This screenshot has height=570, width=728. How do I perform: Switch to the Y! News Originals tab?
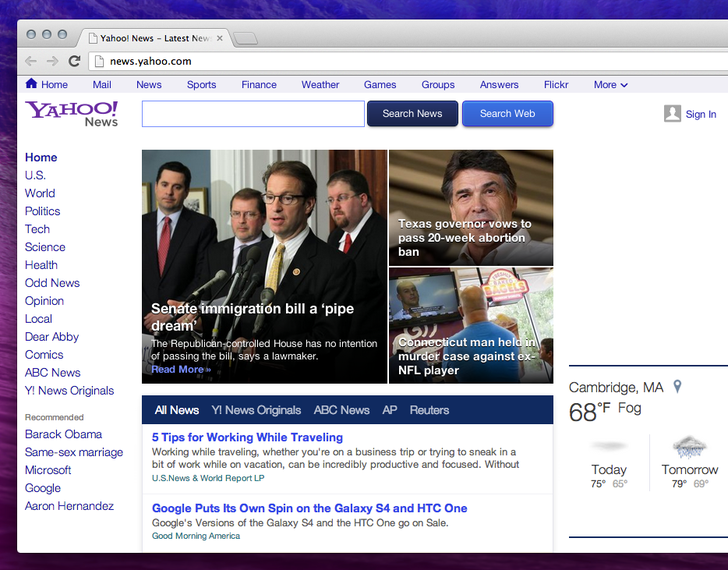(256, 410)
